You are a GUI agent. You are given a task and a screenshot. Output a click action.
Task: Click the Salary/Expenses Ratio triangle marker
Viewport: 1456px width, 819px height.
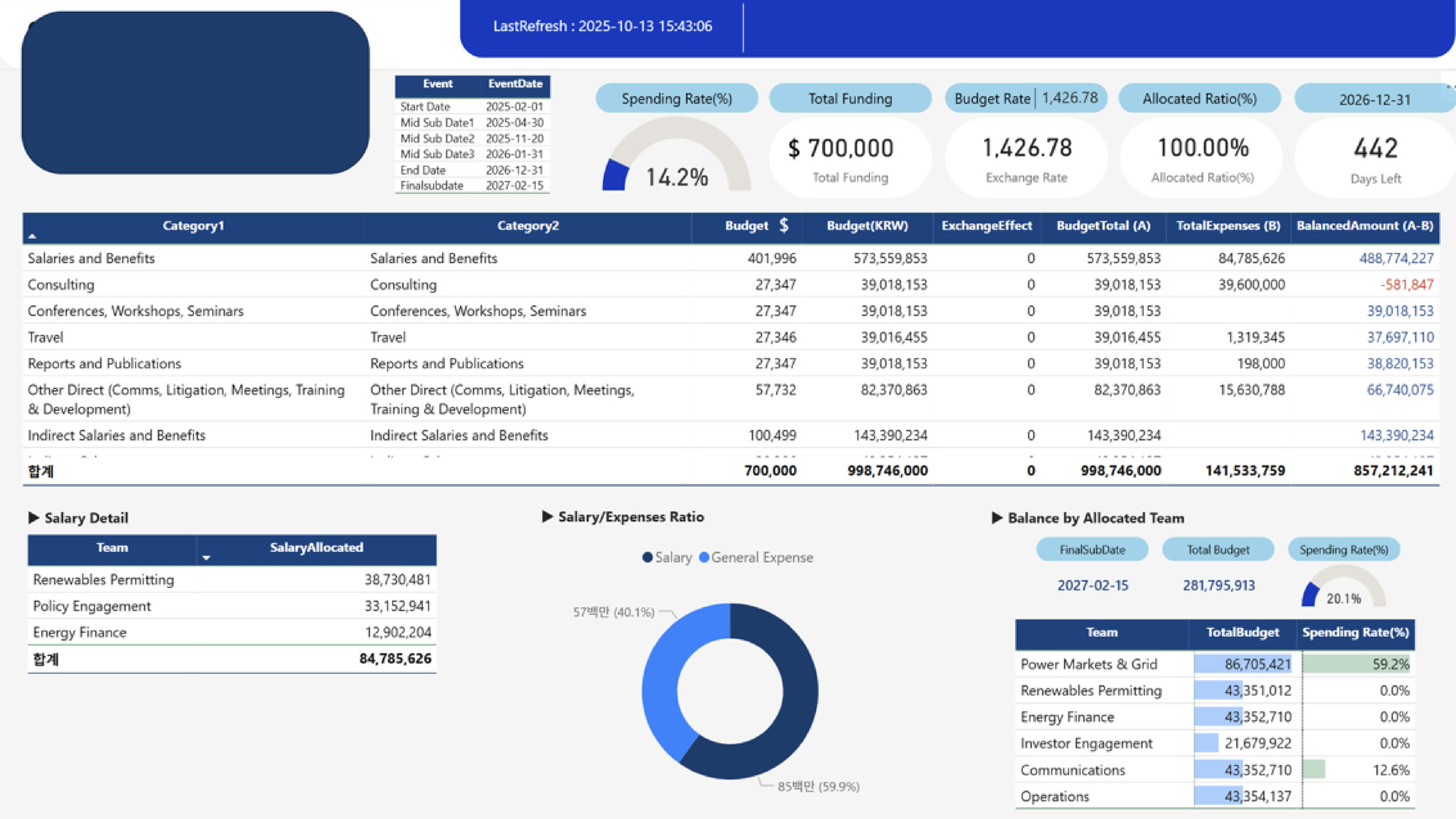548,516
